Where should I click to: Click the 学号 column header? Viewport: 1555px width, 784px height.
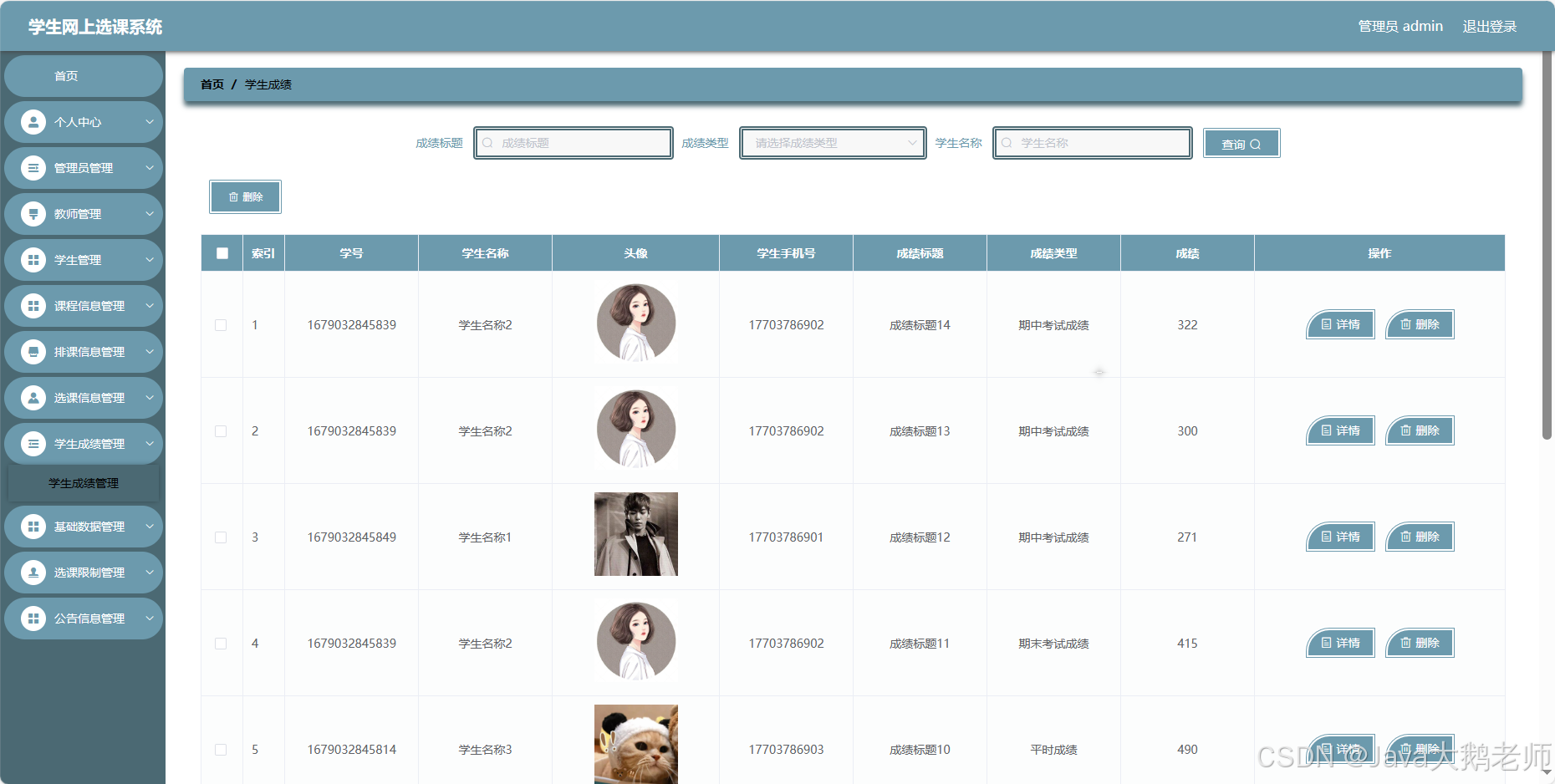pyautogui.click(x=351, y=253)
